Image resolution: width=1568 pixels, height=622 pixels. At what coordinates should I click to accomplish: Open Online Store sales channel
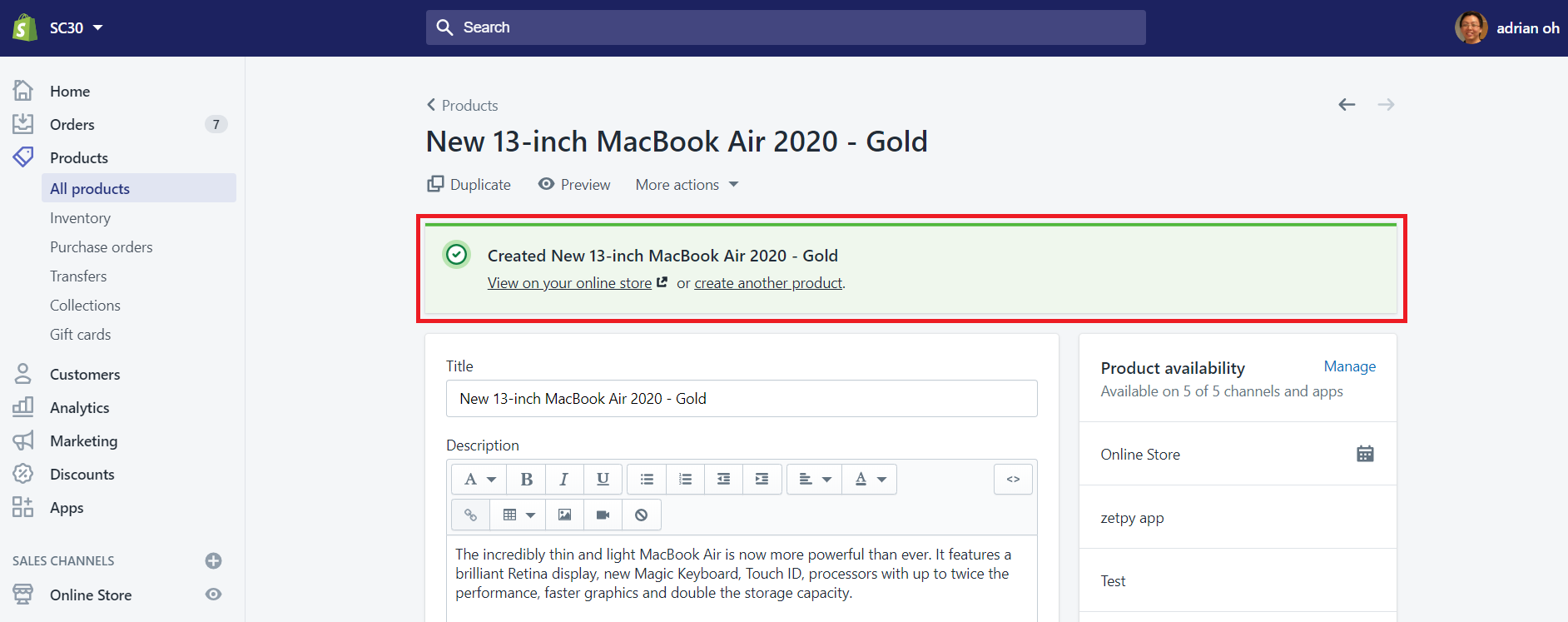(x=91, y=595)
